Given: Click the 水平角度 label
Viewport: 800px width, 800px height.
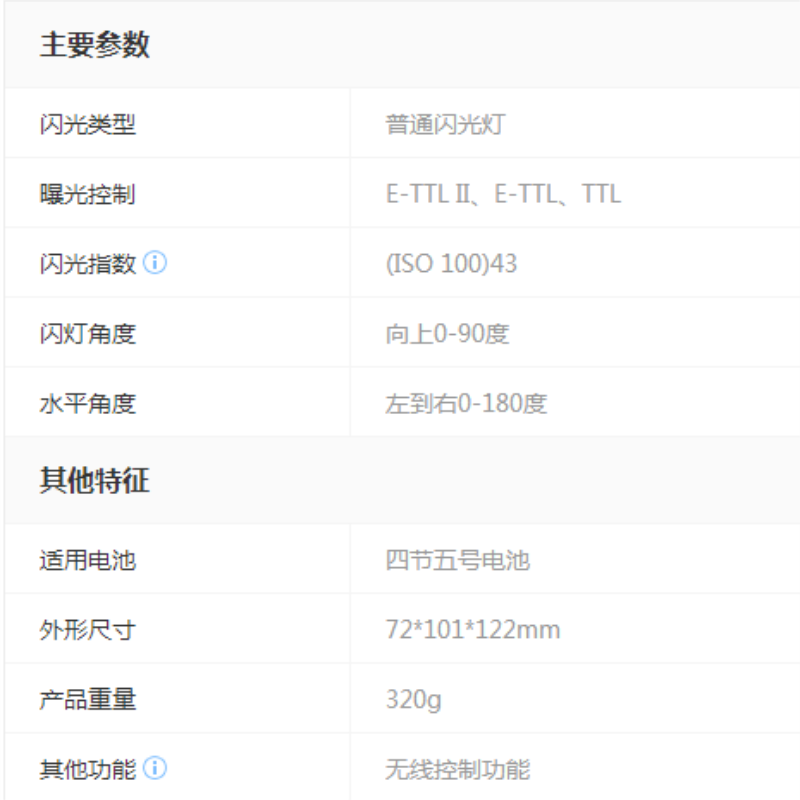Looking at the screenshot, I should click(87, 404).
